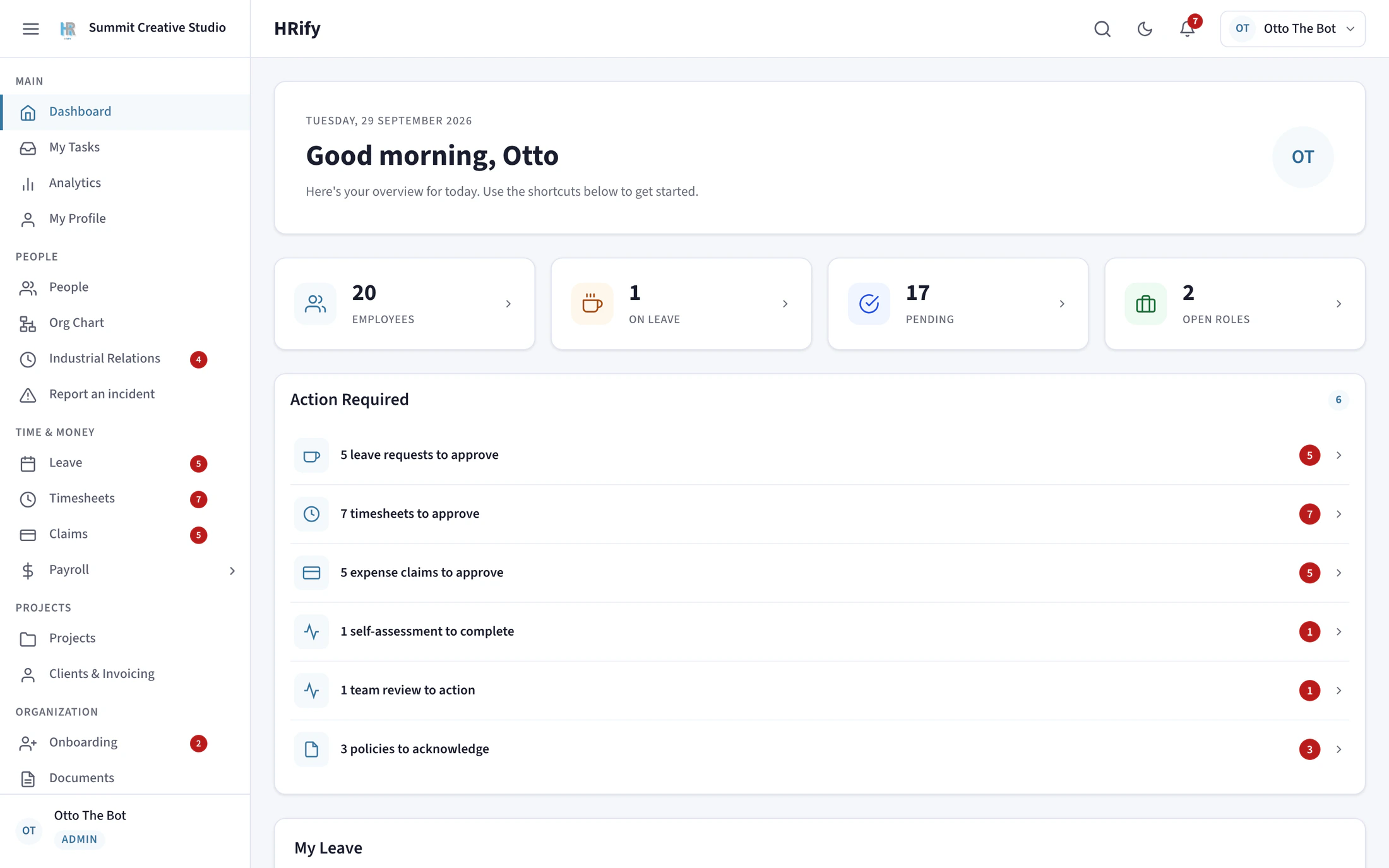1389x868 pixels.
Task: Click the ADMIN role label
Action: [x=80, y=839]
